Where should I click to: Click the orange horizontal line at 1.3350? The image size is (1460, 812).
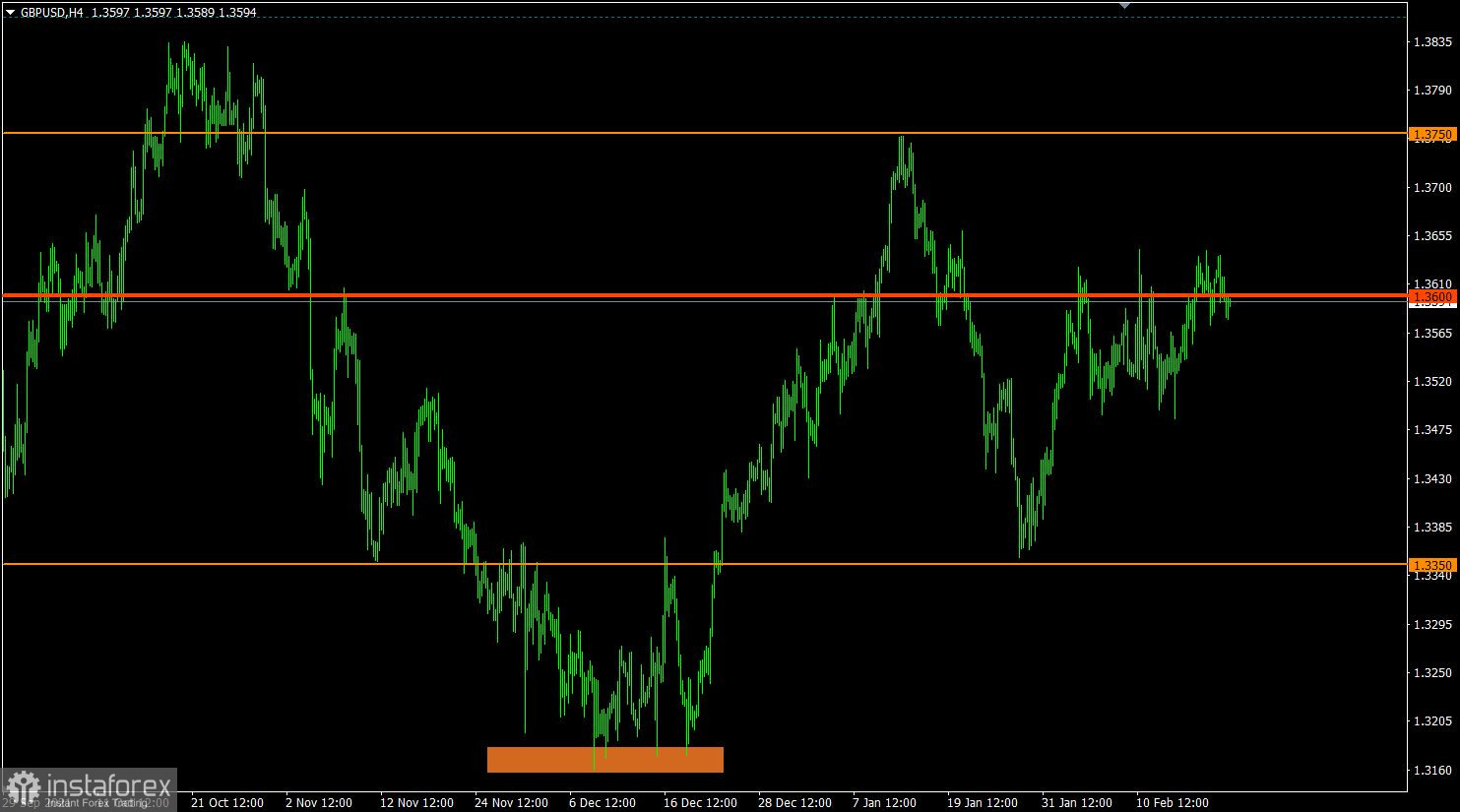click(x=704, y=564)
